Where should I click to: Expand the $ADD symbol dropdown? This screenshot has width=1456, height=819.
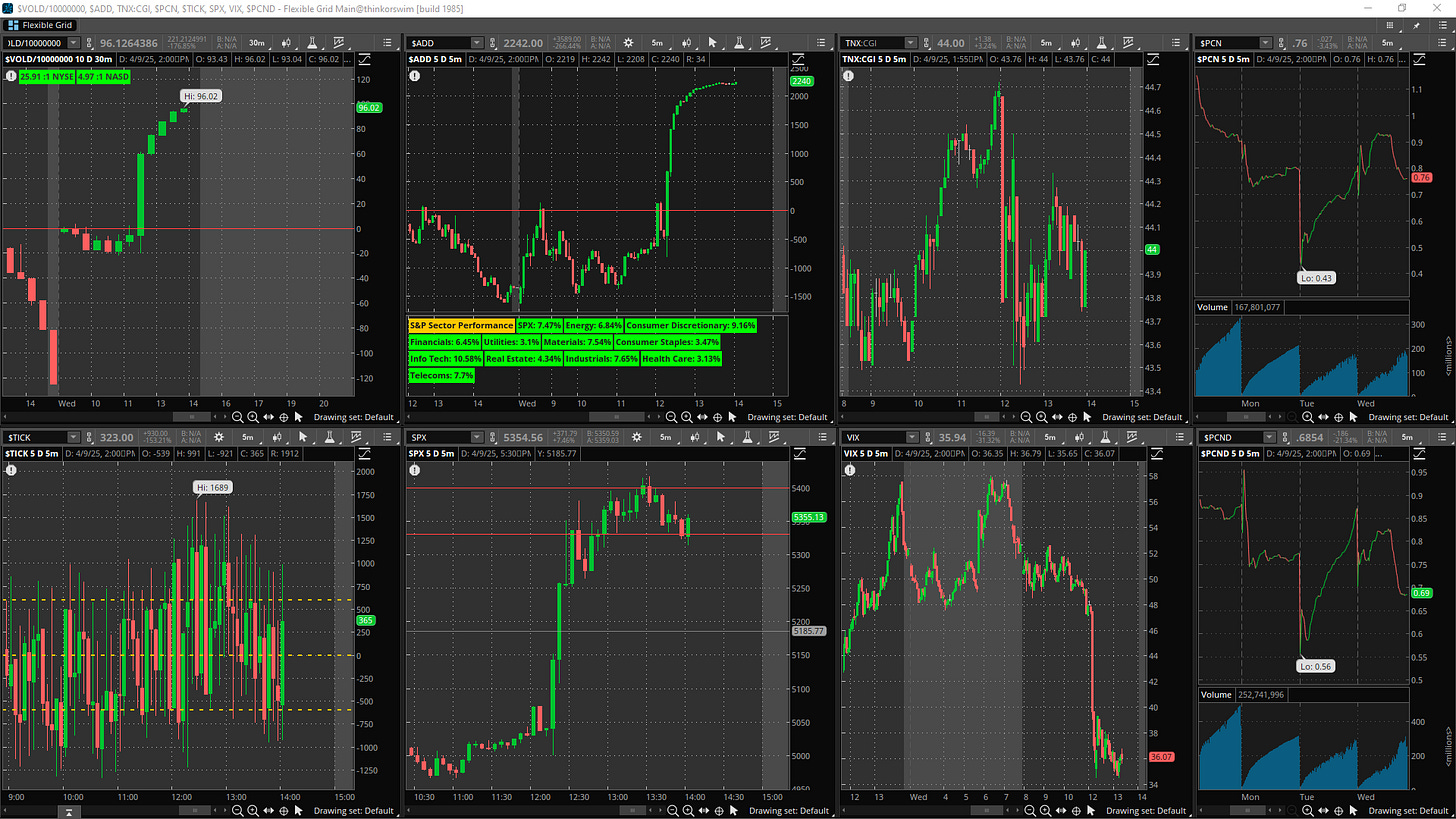(x=476, y=43)
